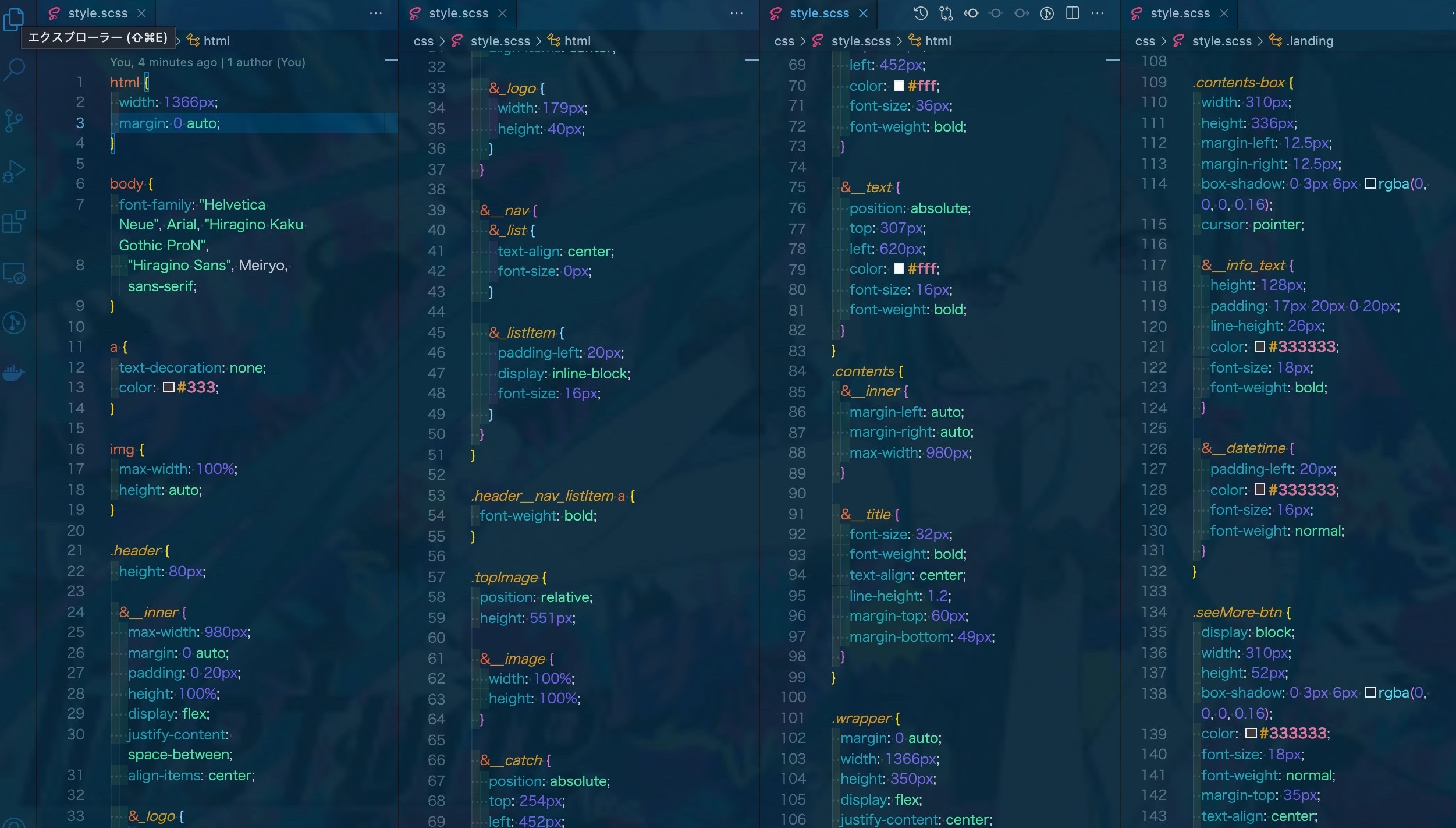Screen dimensions: 1456x828
Task: Click the highlighted 'margin: 0 auto;' line 3
Action: tap(170, 123)
